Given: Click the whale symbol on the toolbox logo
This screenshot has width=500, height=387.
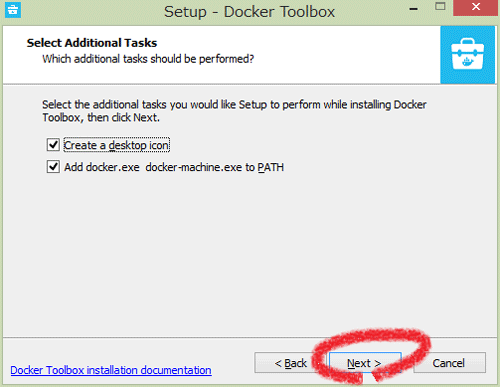Looking at the screenshot, I should 467,61.
